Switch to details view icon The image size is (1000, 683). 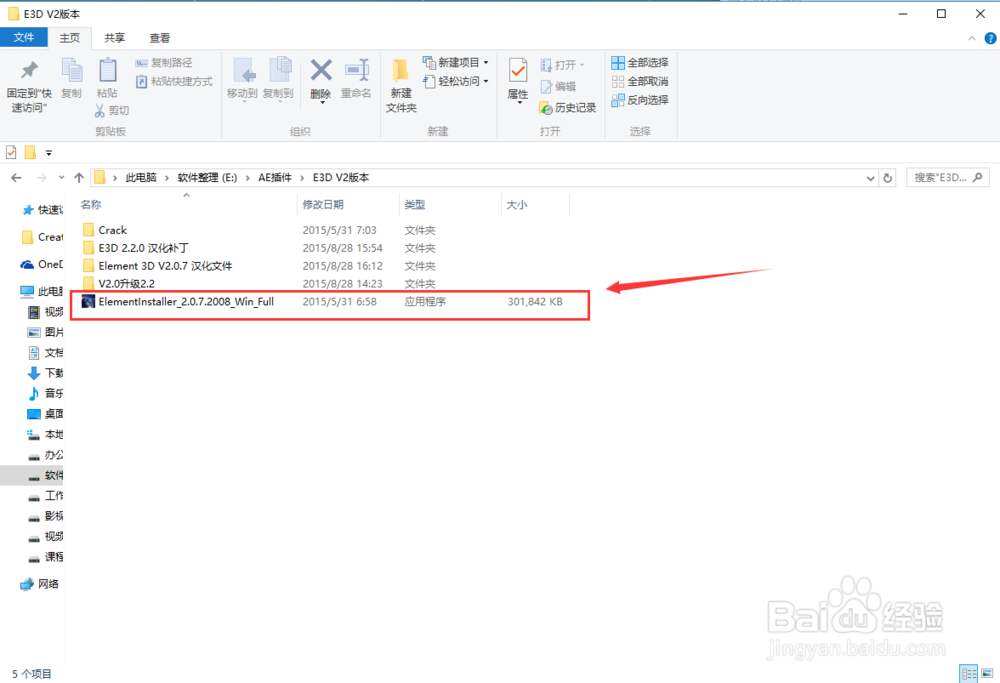(x=969, y=673)
